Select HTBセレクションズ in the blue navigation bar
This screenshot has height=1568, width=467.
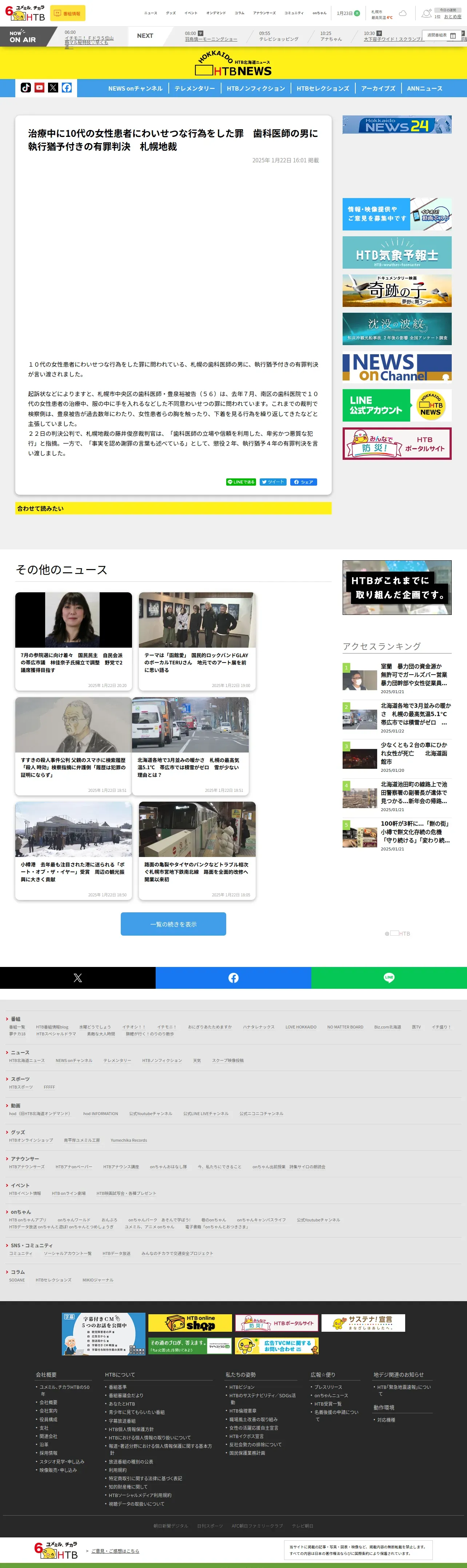point(323,88)
